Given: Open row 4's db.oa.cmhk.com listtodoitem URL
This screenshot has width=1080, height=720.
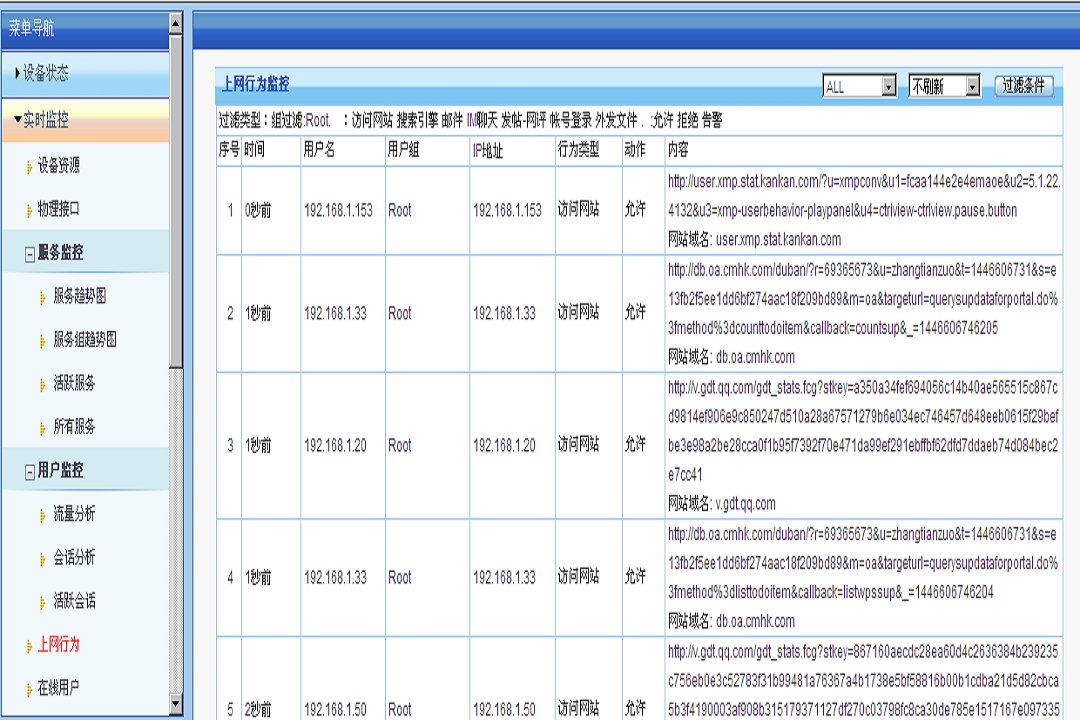Looking at the screenshot, I should pos(862,563).
